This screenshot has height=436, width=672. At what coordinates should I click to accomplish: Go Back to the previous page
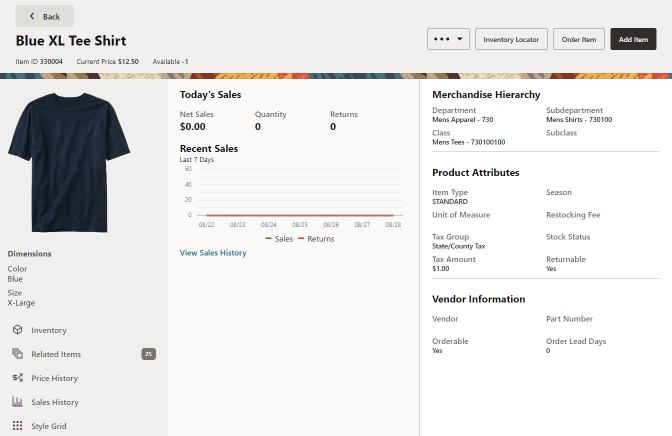(x=45, y=16)
